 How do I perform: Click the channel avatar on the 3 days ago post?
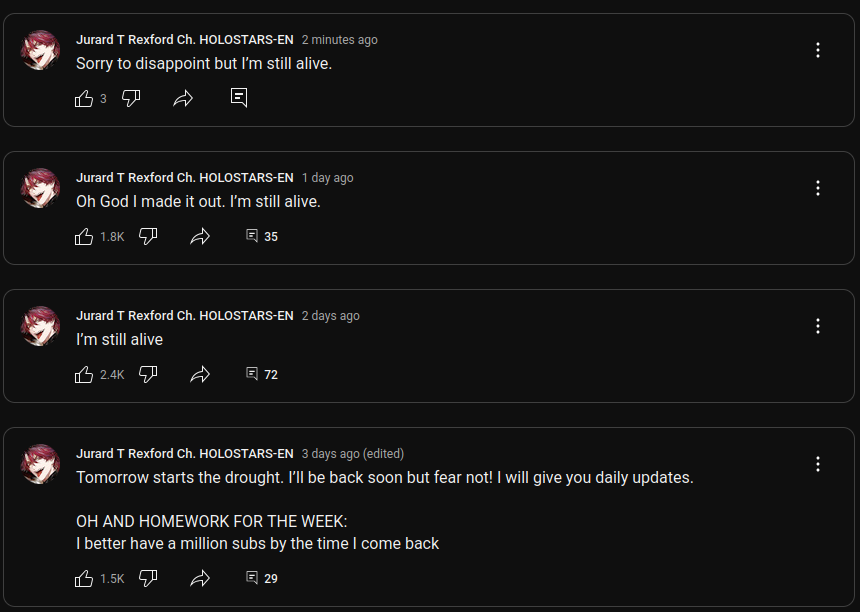tap(41, 464)
